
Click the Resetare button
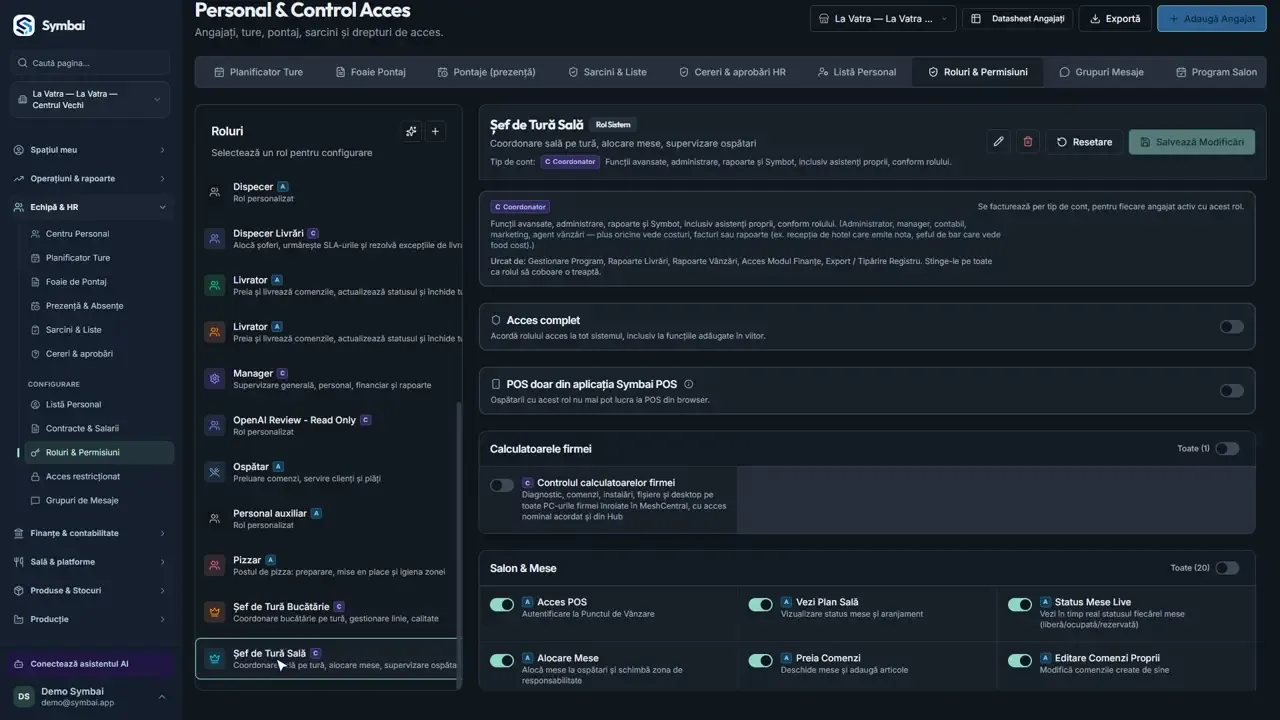(1084, 142)
